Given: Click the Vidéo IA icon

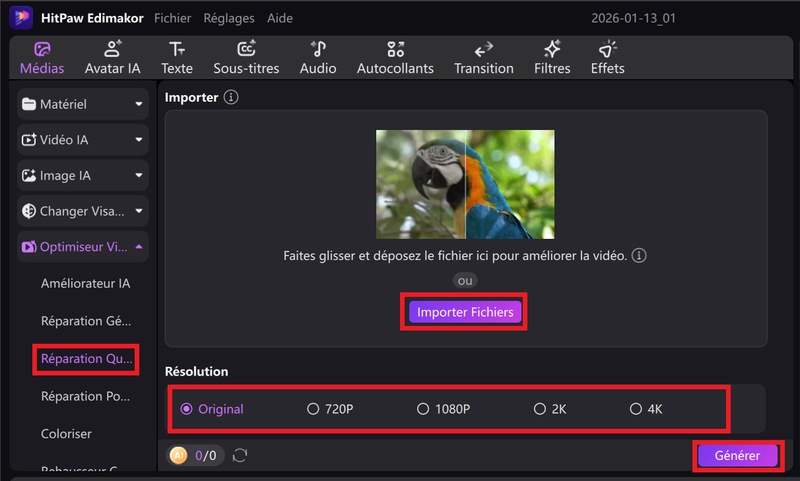Looking at the screenshot, I should (29, 140).
